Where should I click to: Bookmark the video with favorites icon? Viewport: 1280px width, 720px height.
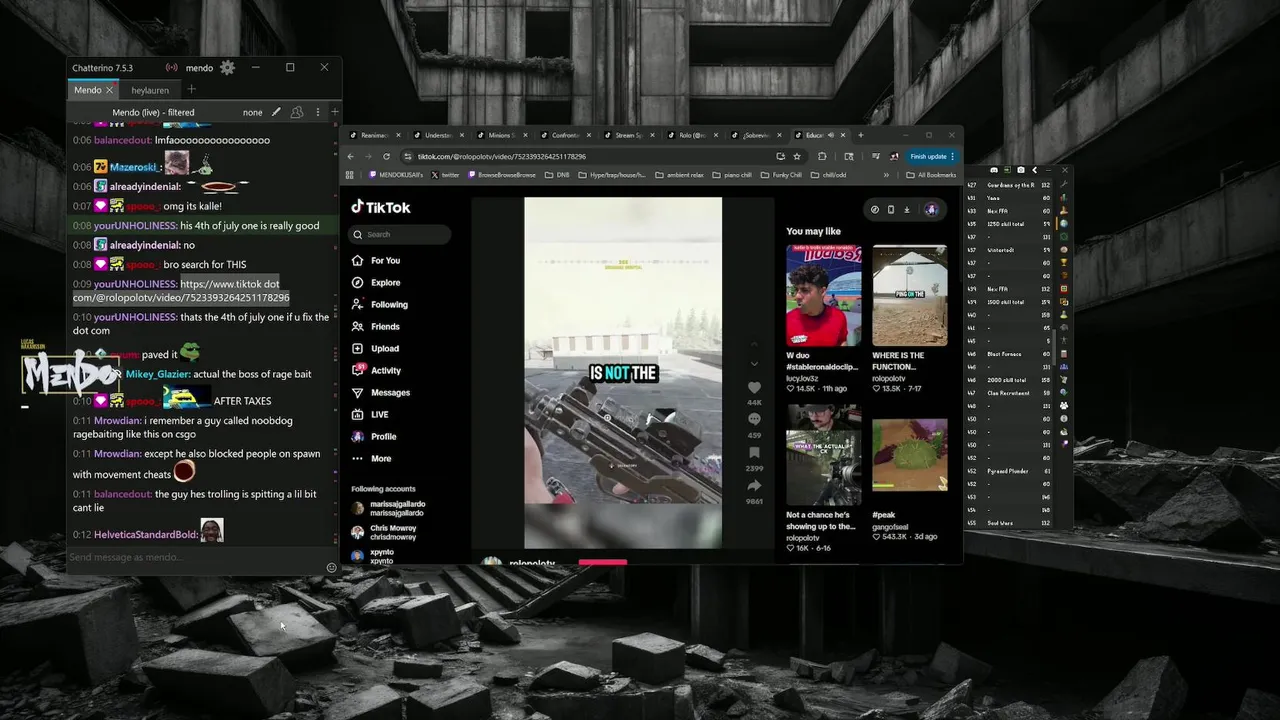click(x=754, y=453)
